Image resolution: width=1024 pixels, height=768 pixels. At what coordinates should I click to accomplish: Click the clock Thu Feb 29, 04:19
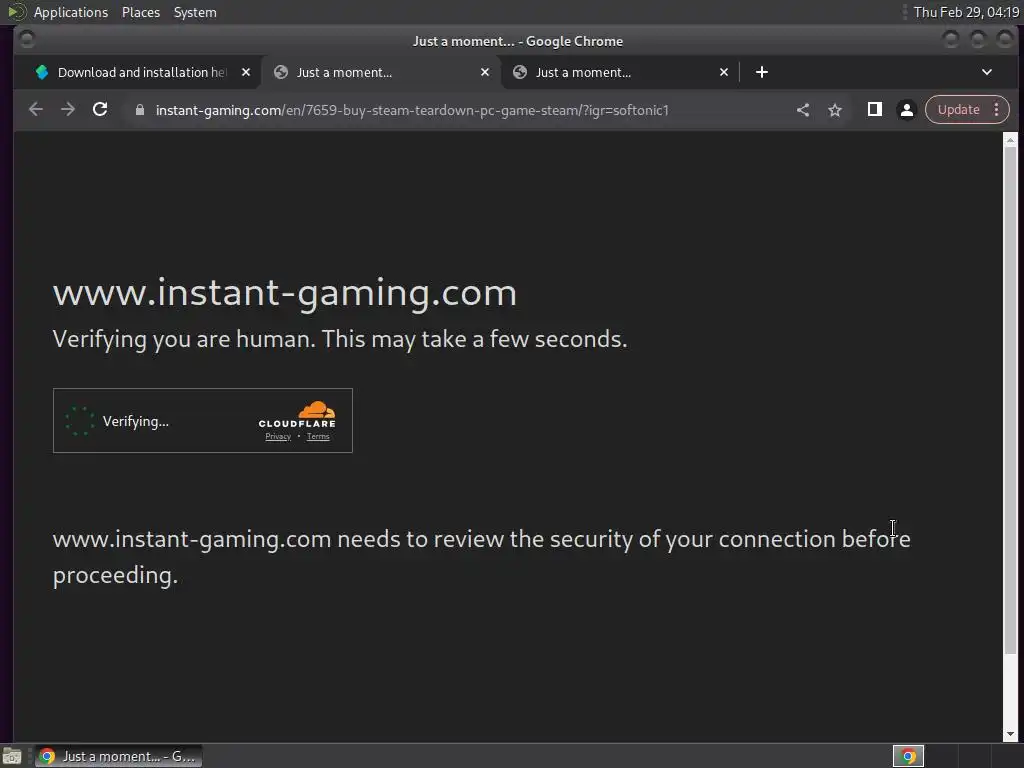coord(966,12)
